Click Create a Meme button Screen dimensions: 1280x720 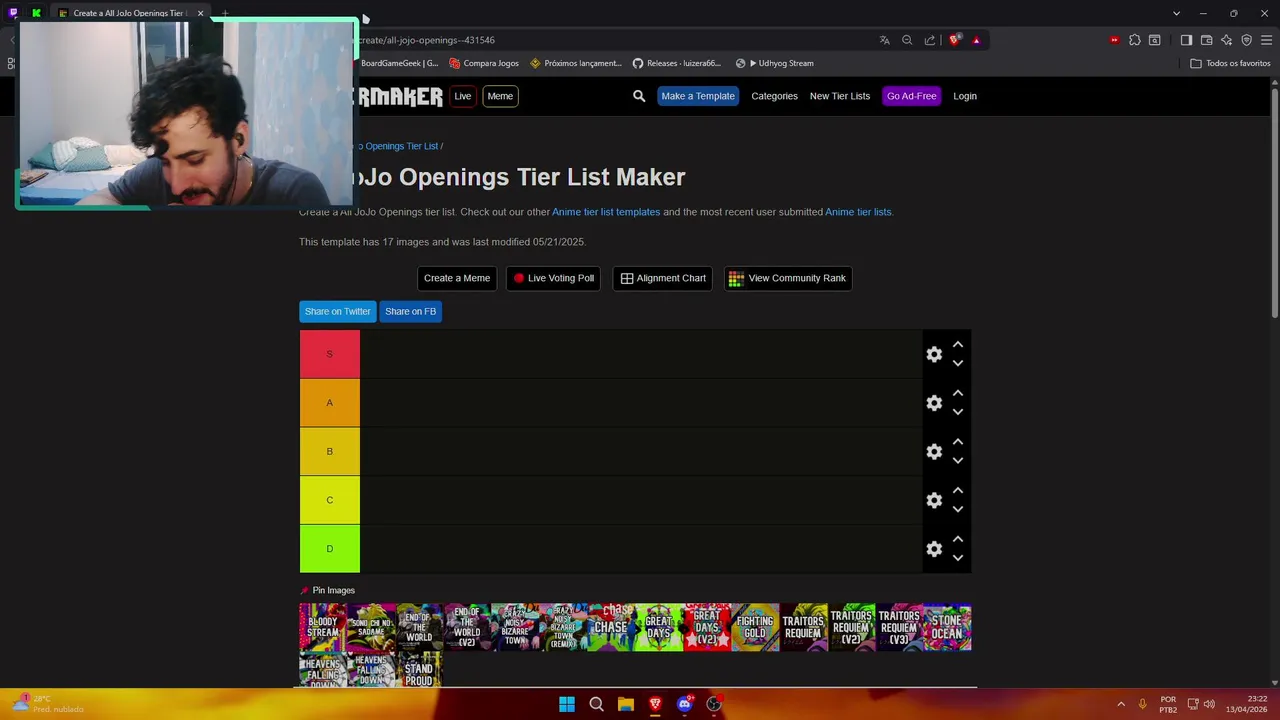(457, 278)
